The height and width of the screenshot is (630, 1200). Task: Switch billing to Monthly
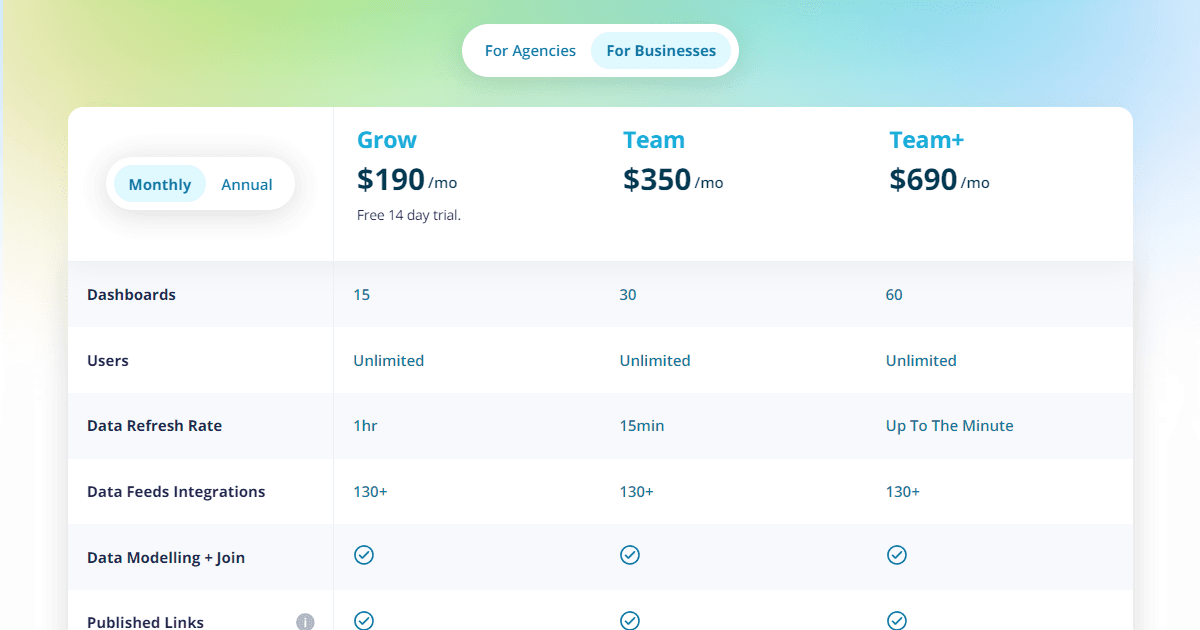[160, 184]
